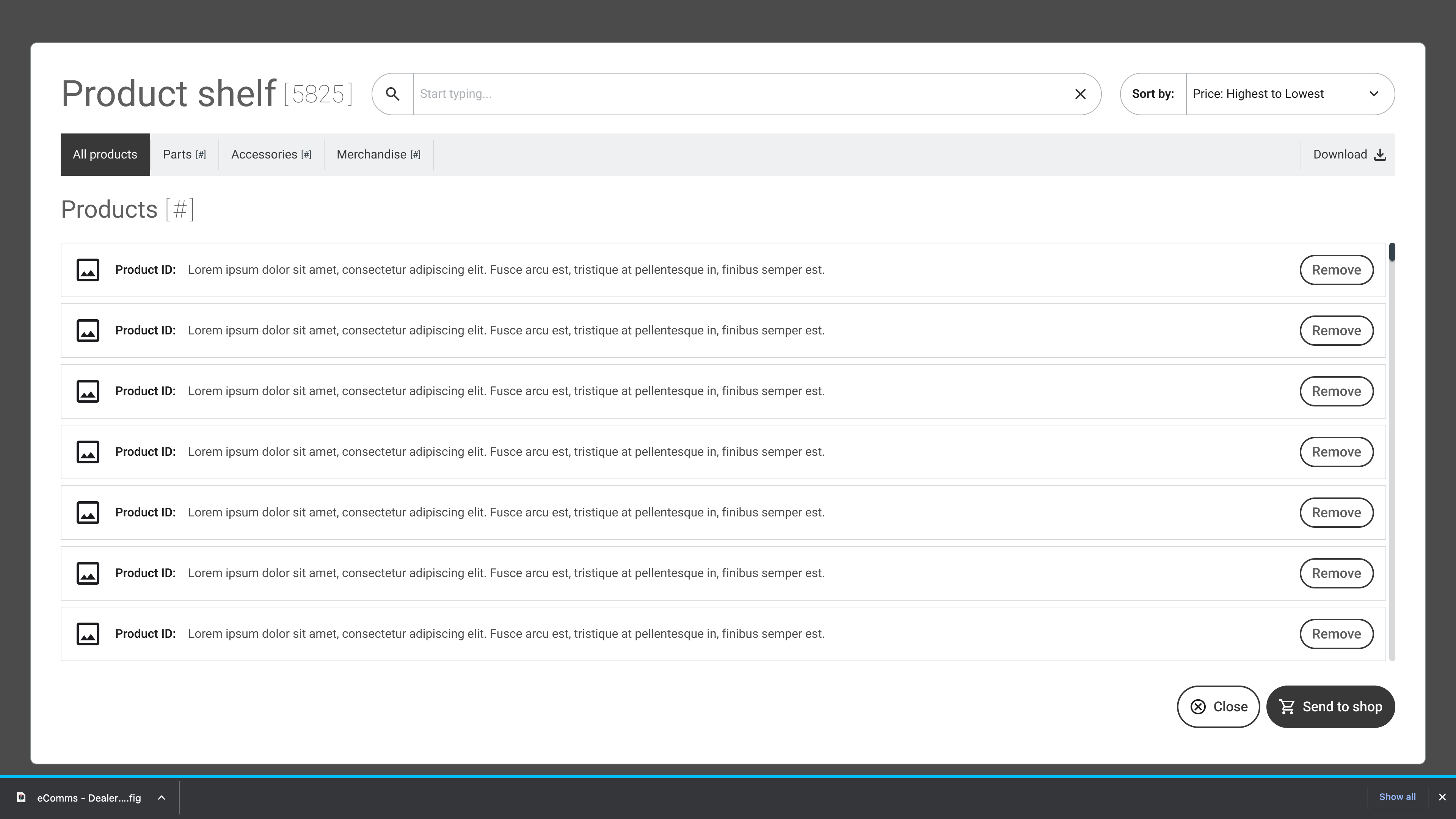Remove the fifth product in list

[1336, 513]
